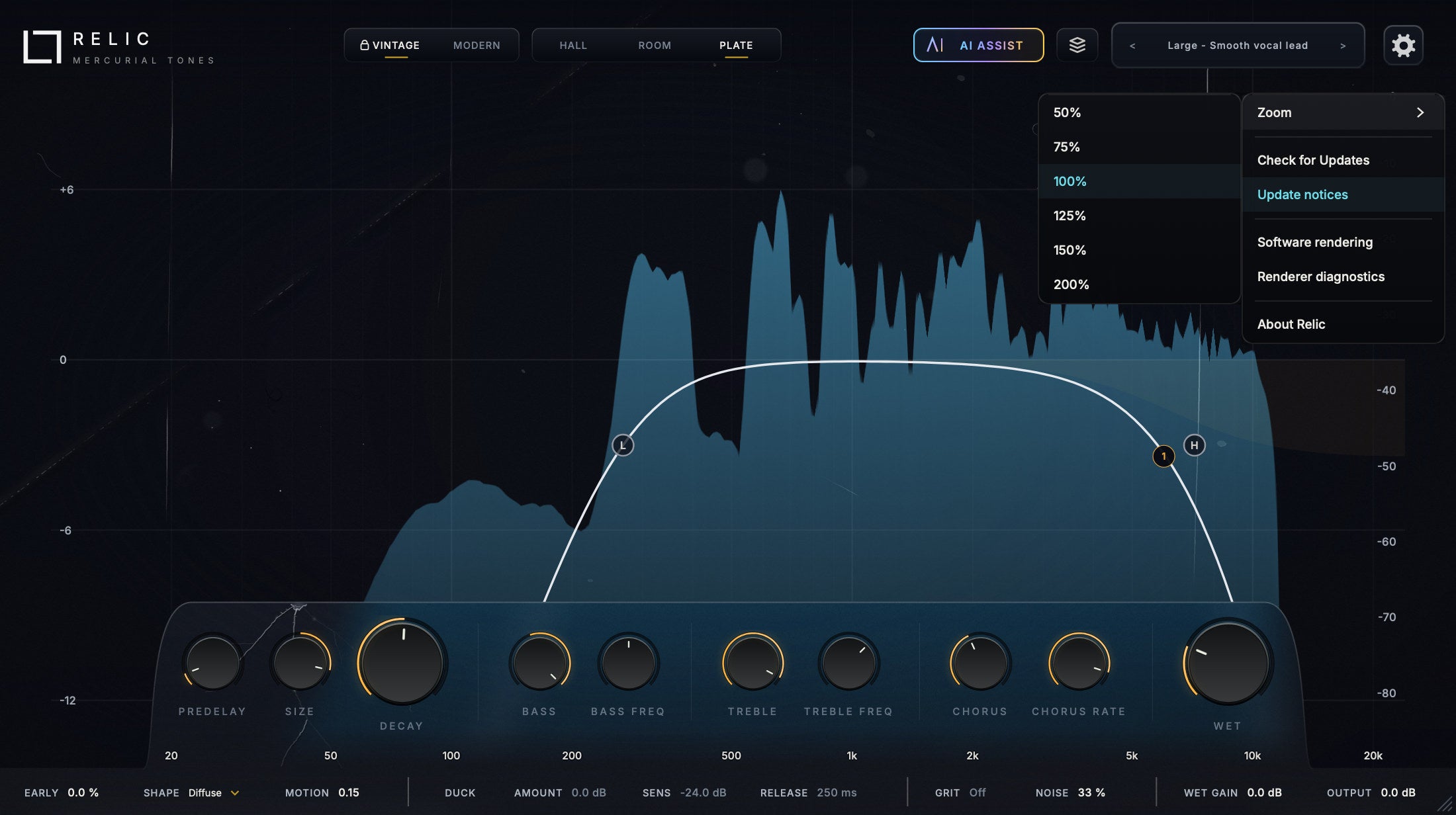Click the Relic logo square icon
1456x815 pixels.
[42, 47]
